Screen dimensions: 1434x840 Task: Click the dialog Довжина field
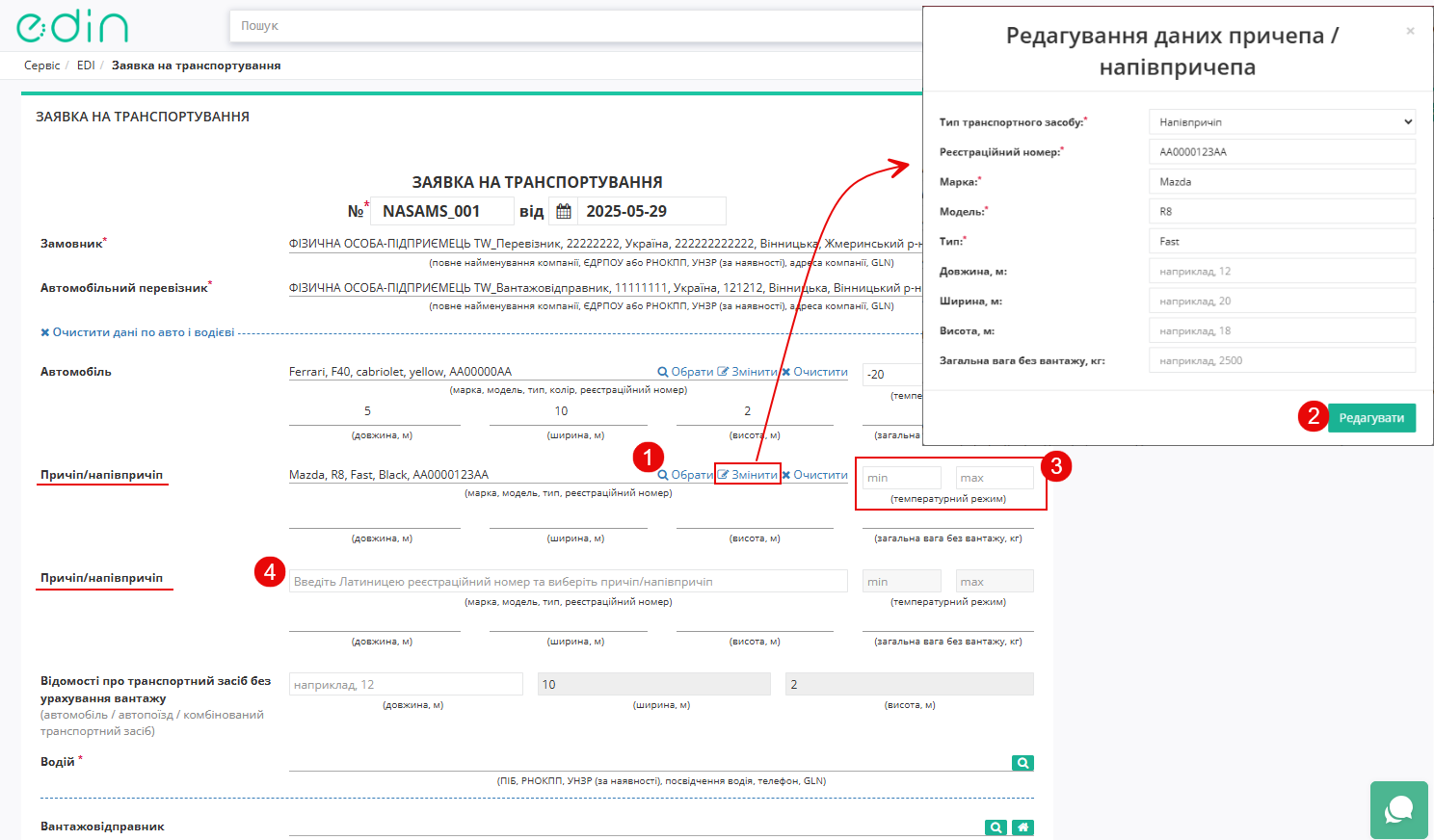point(1282,272)
